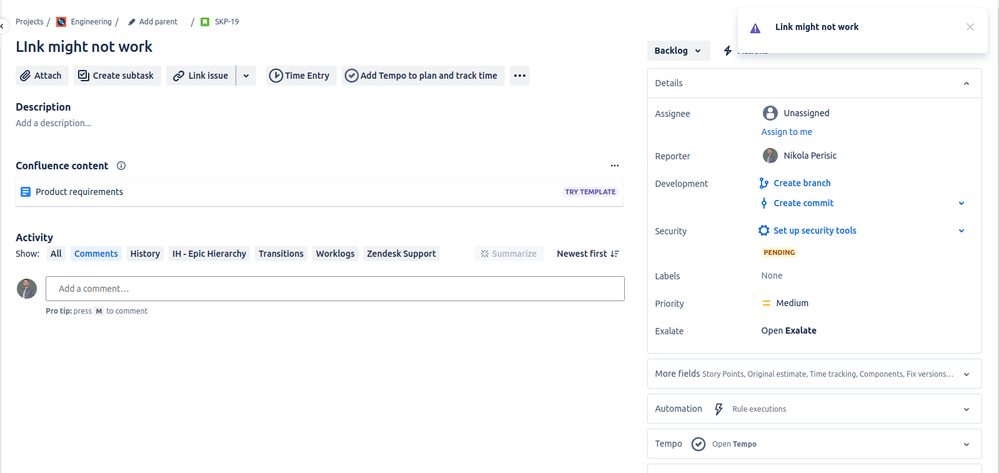Click user avatar beside comment box
Screen dimensions: 999x473
[27, 289]
